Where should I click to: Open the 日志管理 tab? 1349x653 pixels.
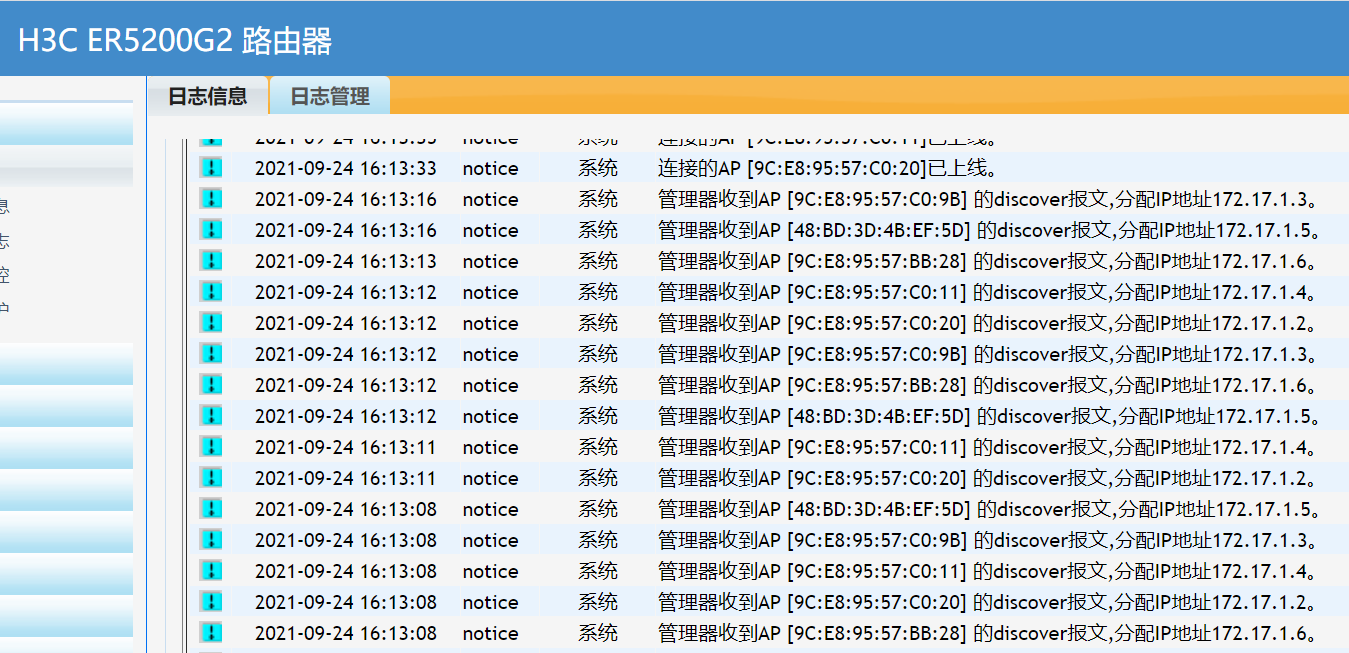(330, 96)
